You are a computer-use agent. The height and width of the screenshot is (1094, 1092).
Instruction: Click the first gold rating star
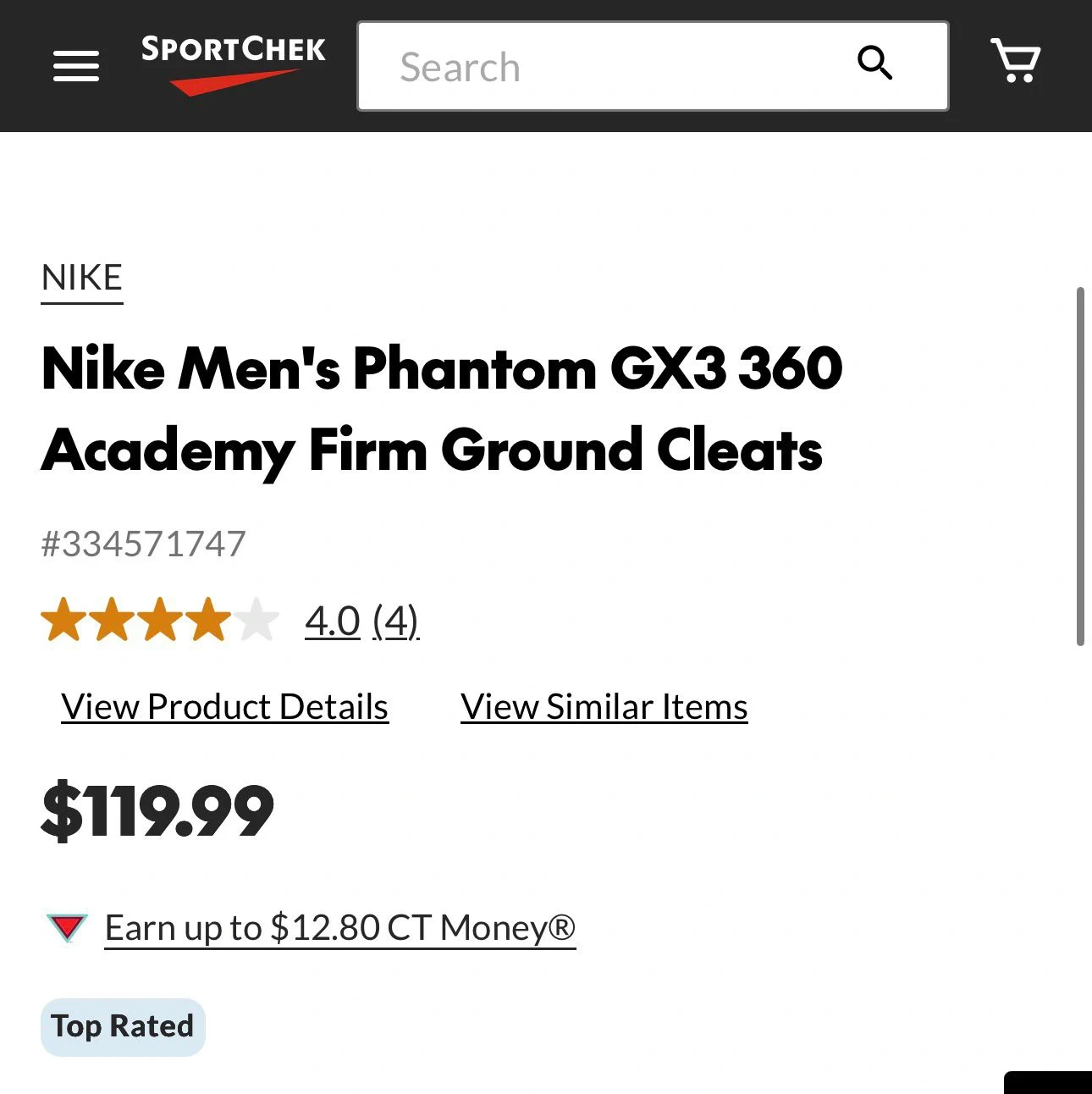tap(62, 620)
